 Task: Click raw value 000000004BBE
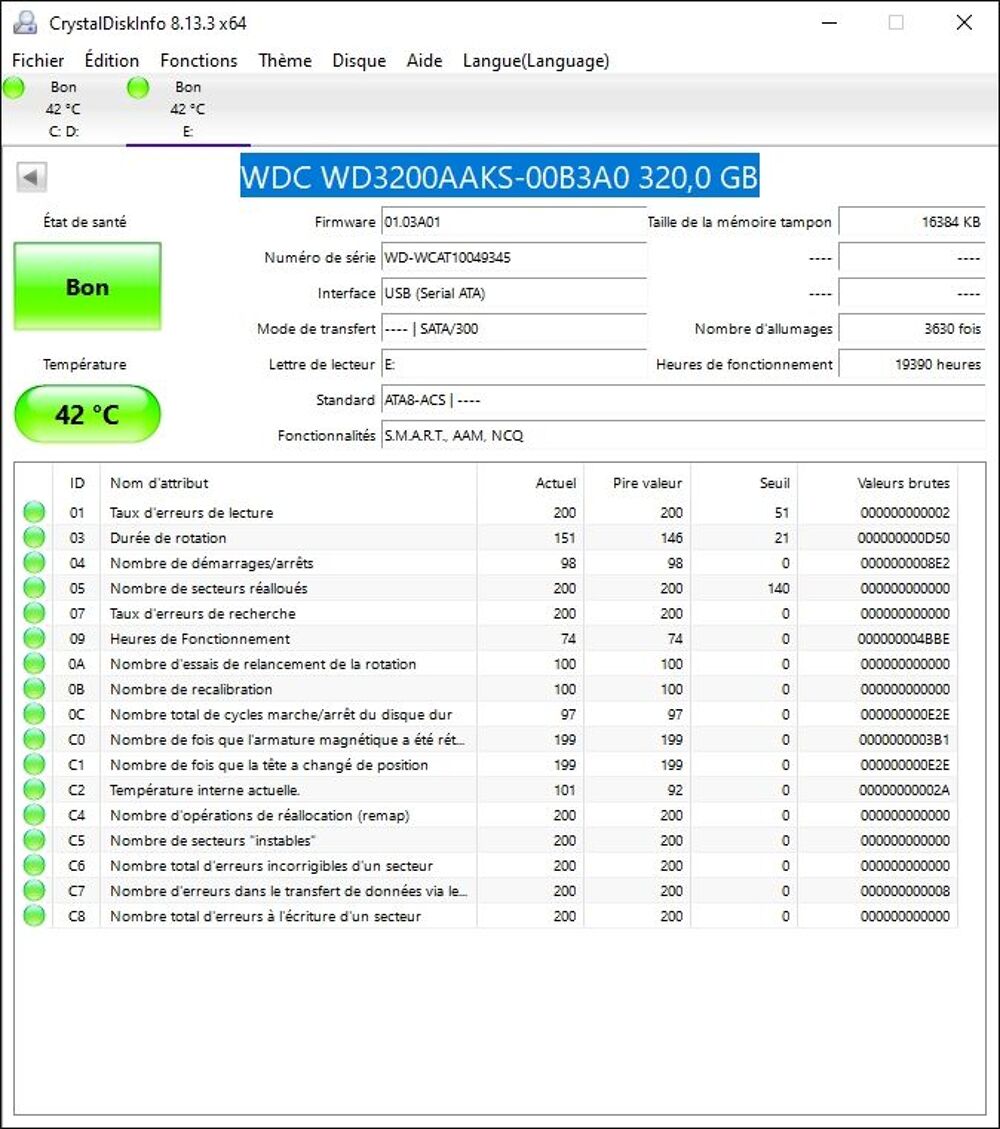903,639
